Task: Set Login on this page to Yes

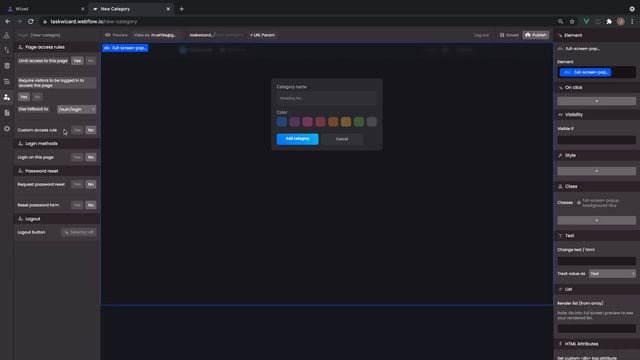Action: (77, 157)
